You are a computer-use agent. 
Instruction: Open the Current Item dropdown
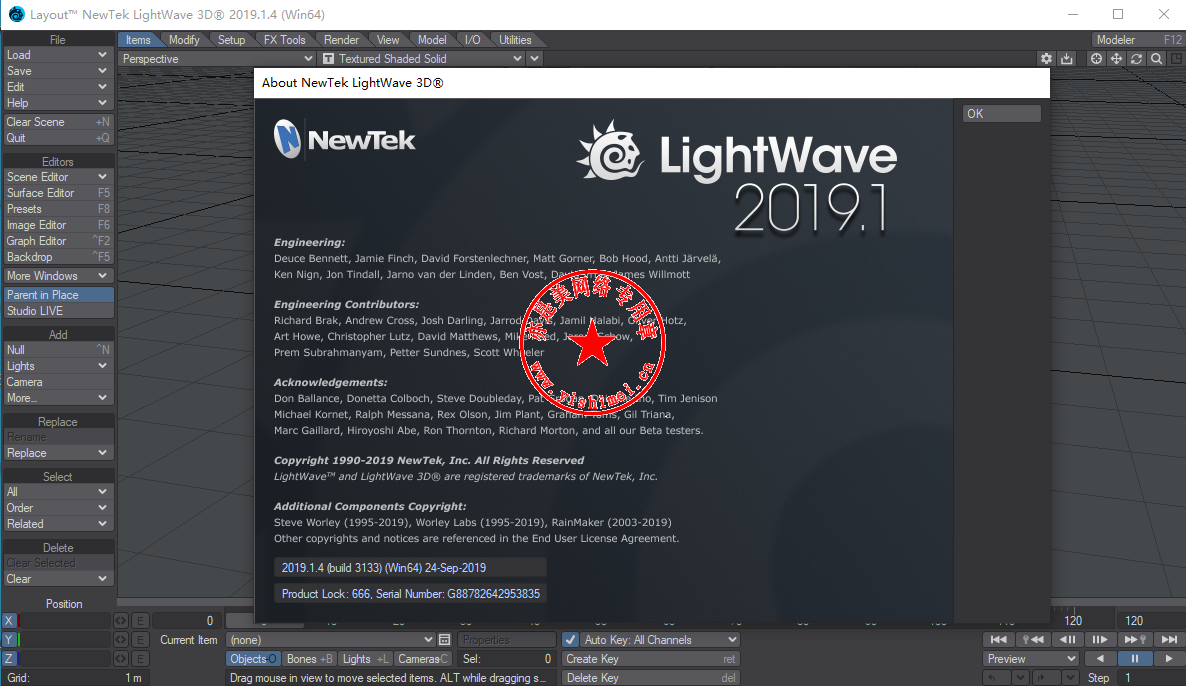(x=331, y=640)
